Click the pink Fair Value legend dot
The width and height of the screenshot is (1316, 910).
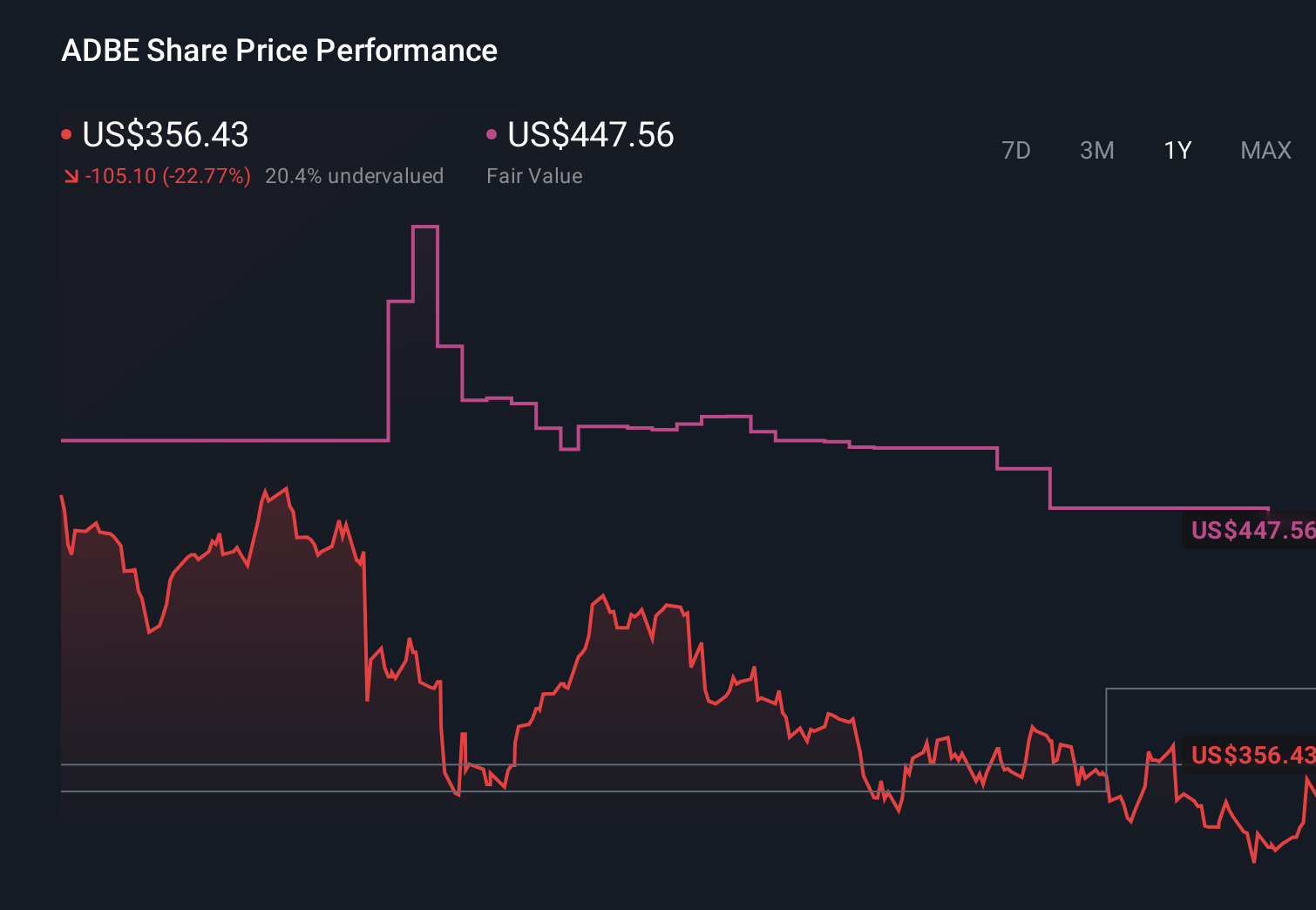pos(492,132)
